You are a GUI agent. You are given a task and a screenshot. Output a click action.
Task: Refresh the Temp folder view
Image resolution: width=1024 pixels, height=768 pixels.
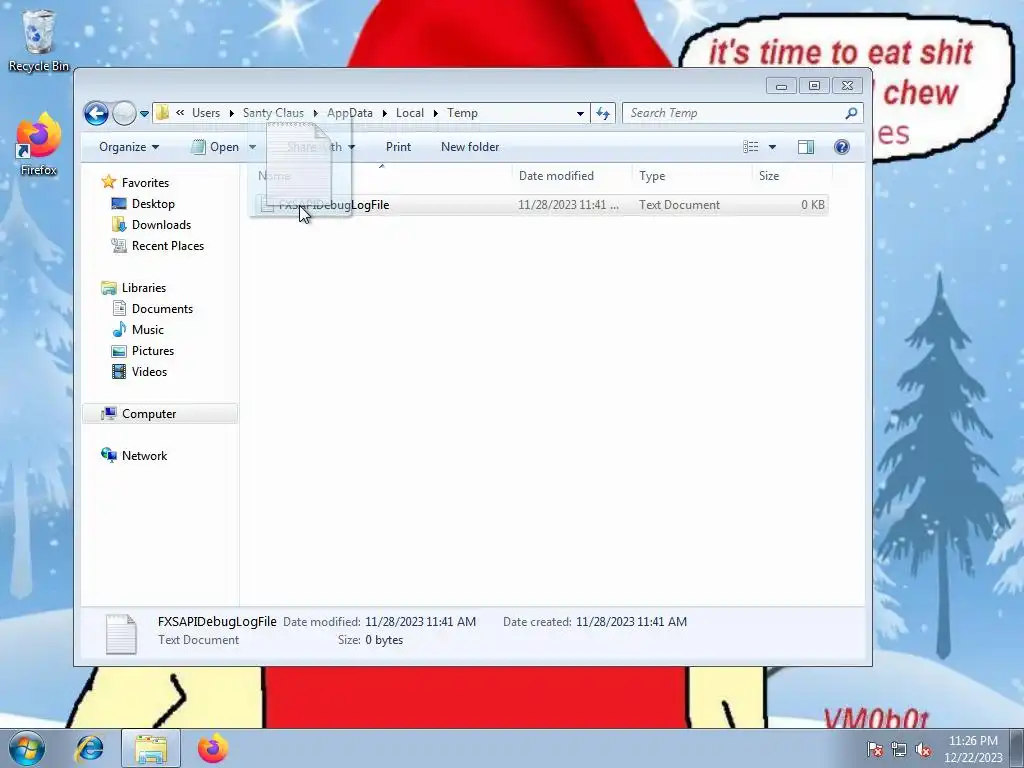(603, 114)
